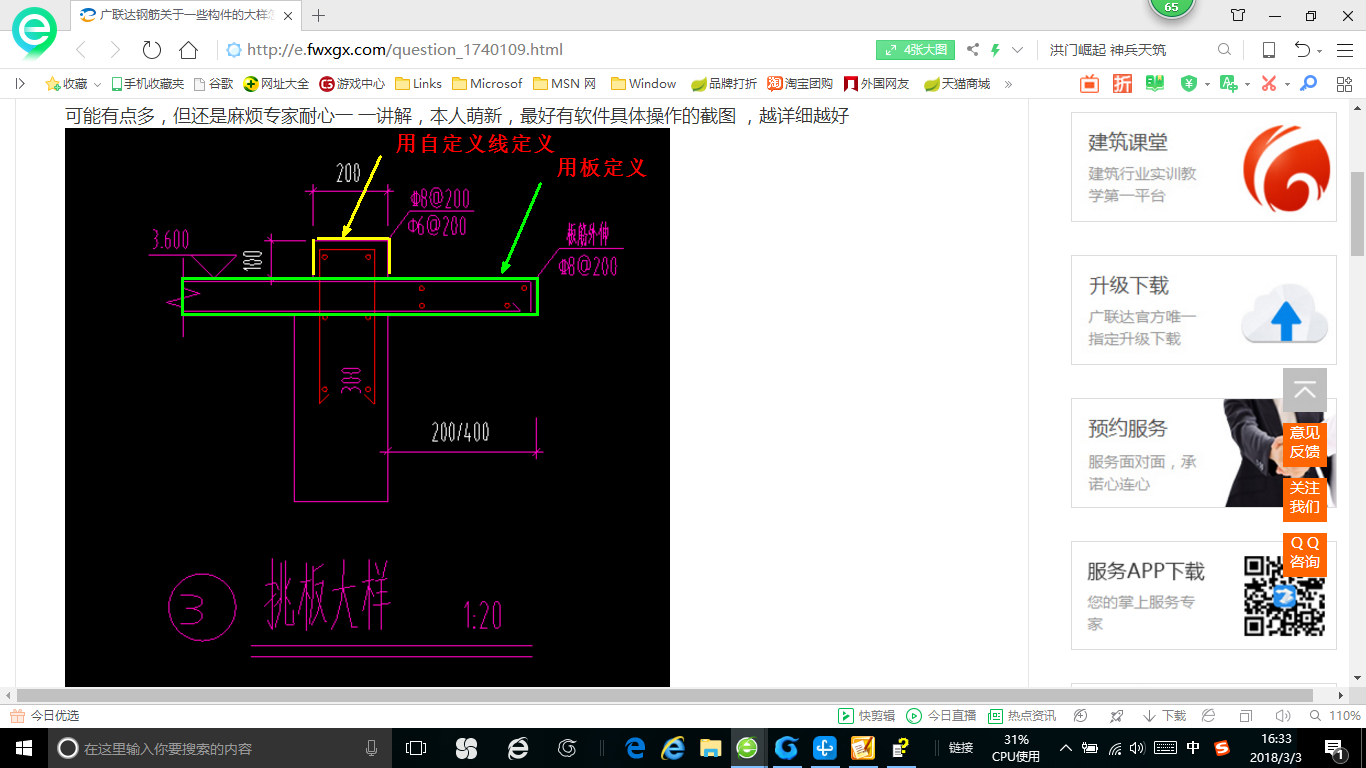Open the browser hamburger menu

point(1344,50)
